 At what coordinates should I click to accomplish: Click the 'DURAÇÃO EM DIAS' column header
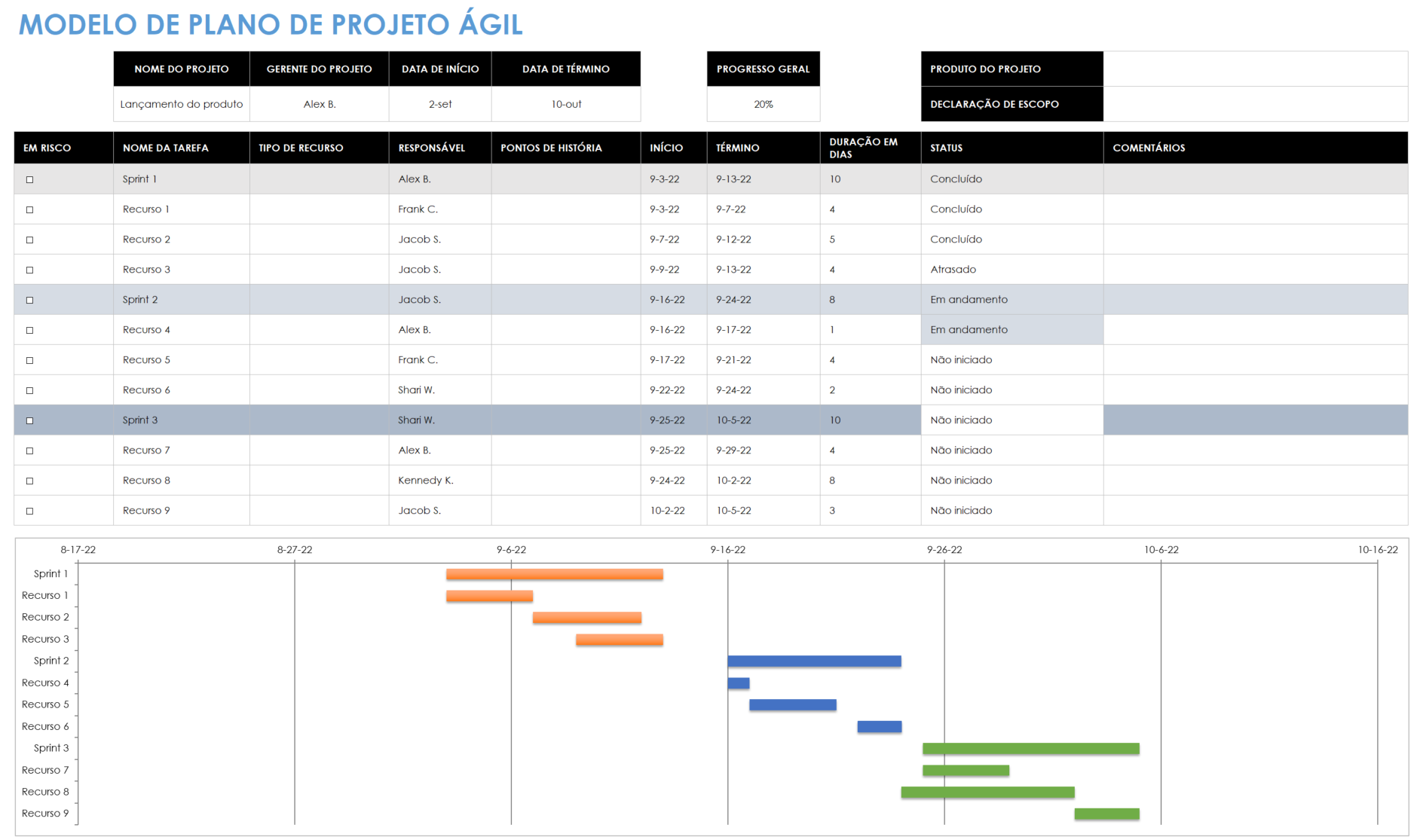point(871,148)
